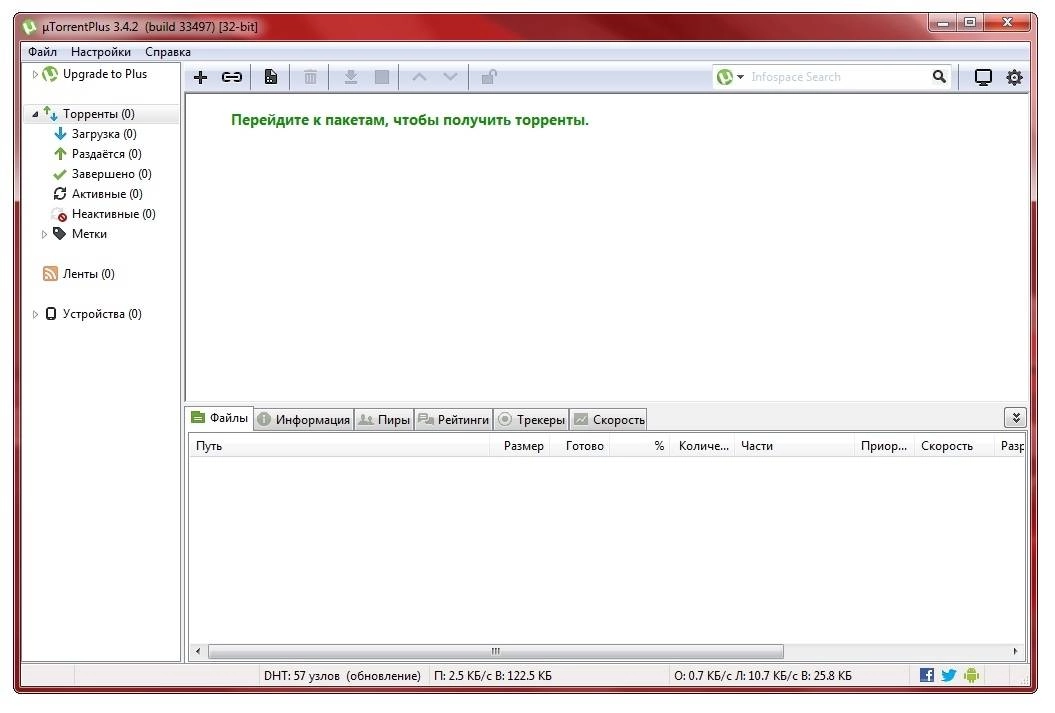Click the Start Torrent download icon
The height and width of the screenshot is (713, 1055).
tap(351, 77)
